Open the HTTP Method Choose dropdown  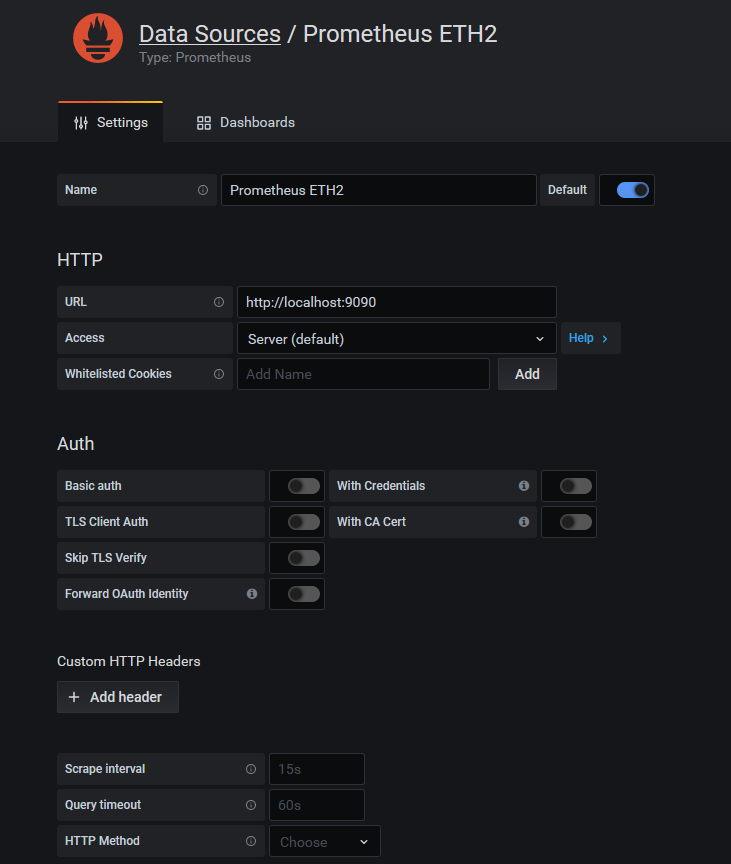pyautogui.click(x=324, y=841)
